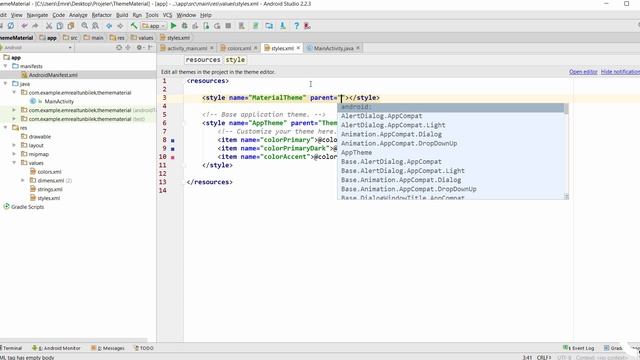The height and width of the screenshot is (360, 640).
Task: Open project panel gear settings
Action: pos(140,47)
